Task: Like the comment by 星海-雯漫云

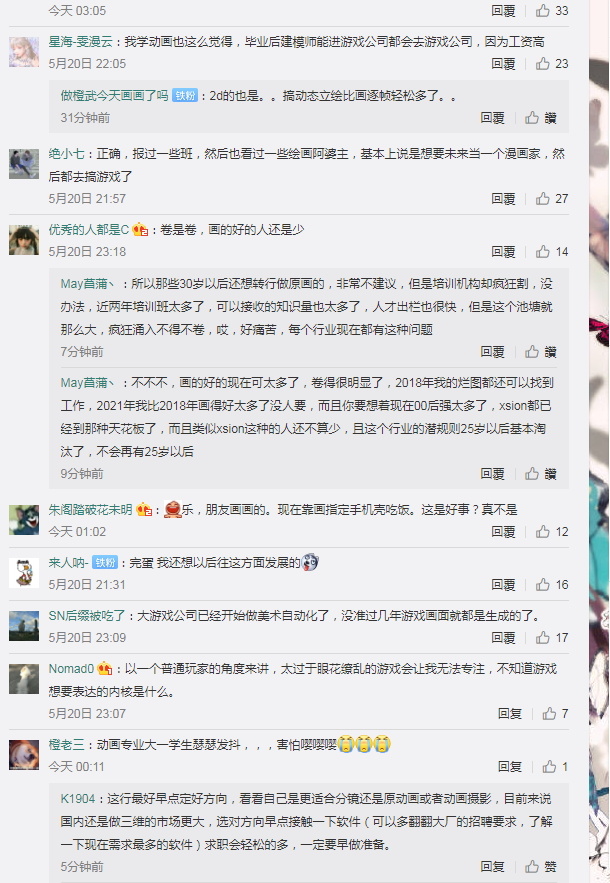Action: [551, 64]
